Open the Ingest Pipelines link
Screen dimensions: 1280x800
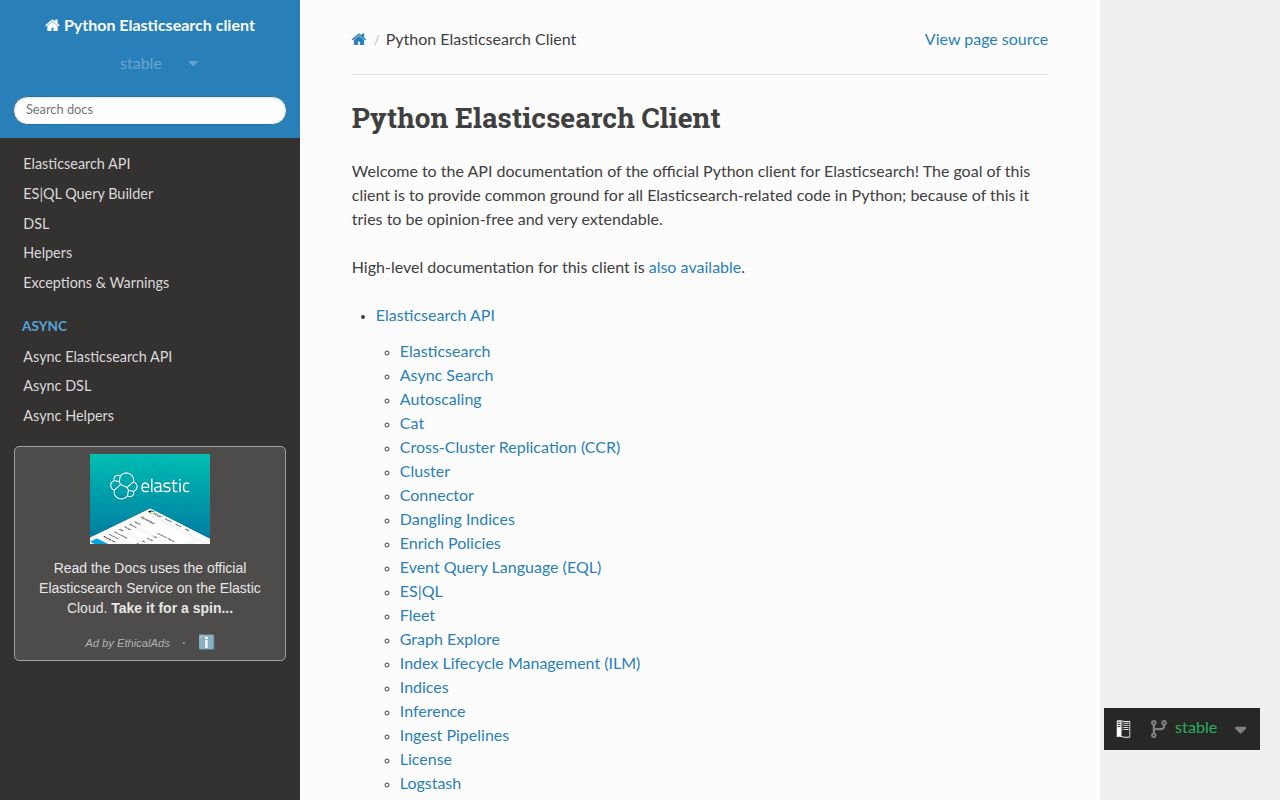coord(454,736)
